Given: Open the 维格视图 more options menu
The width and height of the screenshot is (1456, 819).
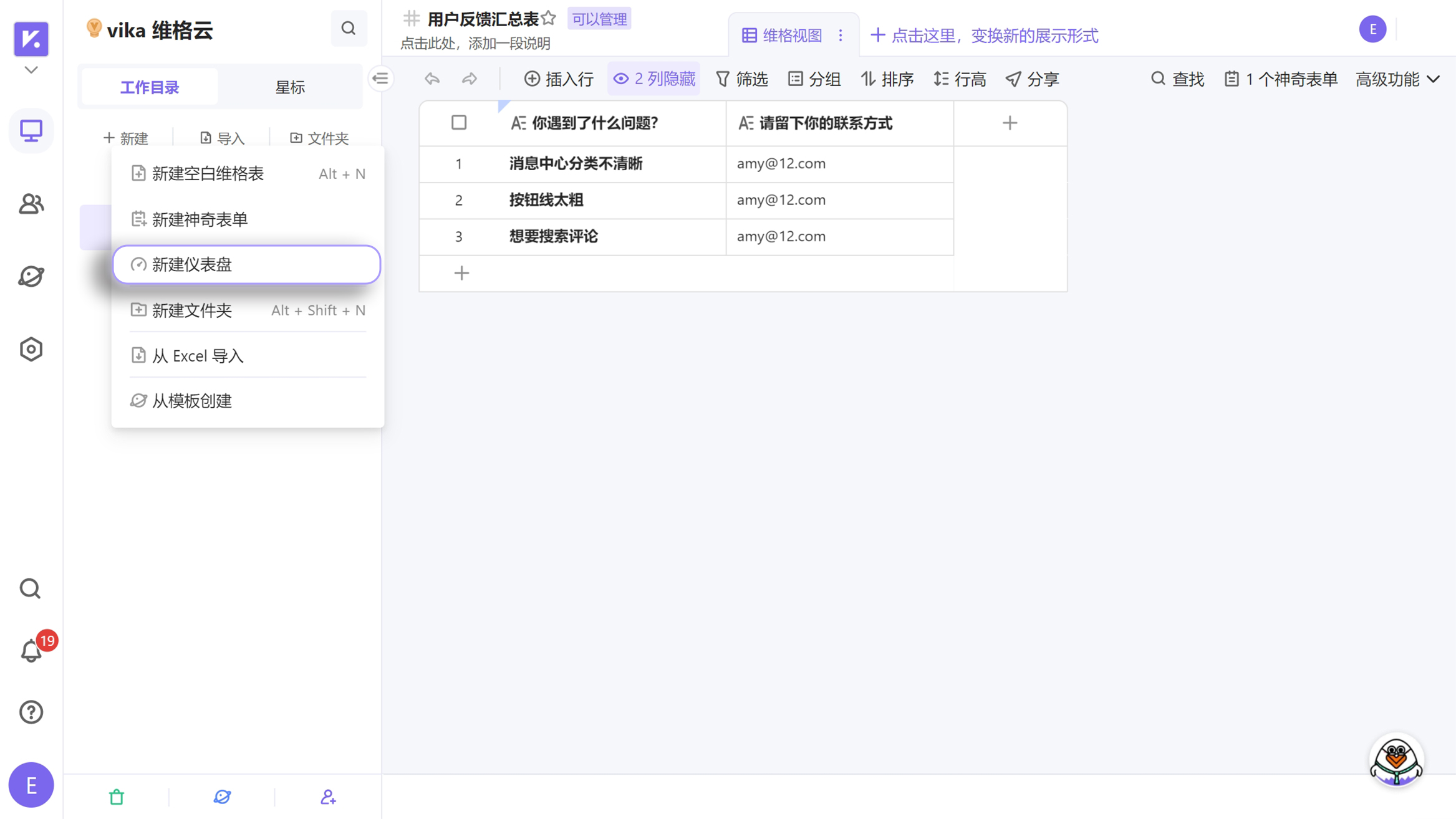Looking at the screenshot, I should click(841, 35).
